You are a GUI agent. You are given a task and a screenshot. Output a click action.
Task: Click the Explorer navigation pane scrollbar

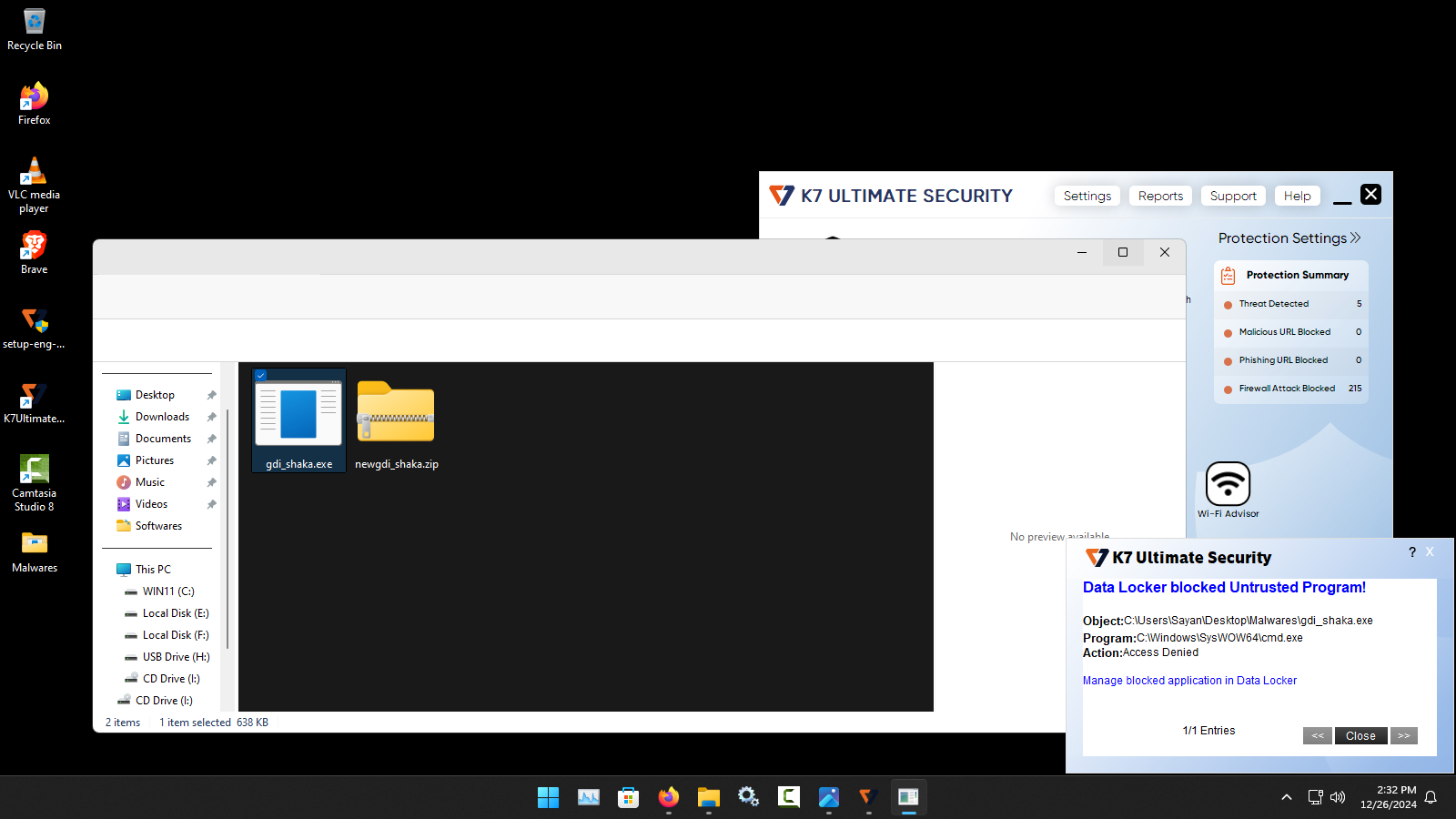(227, 528)
